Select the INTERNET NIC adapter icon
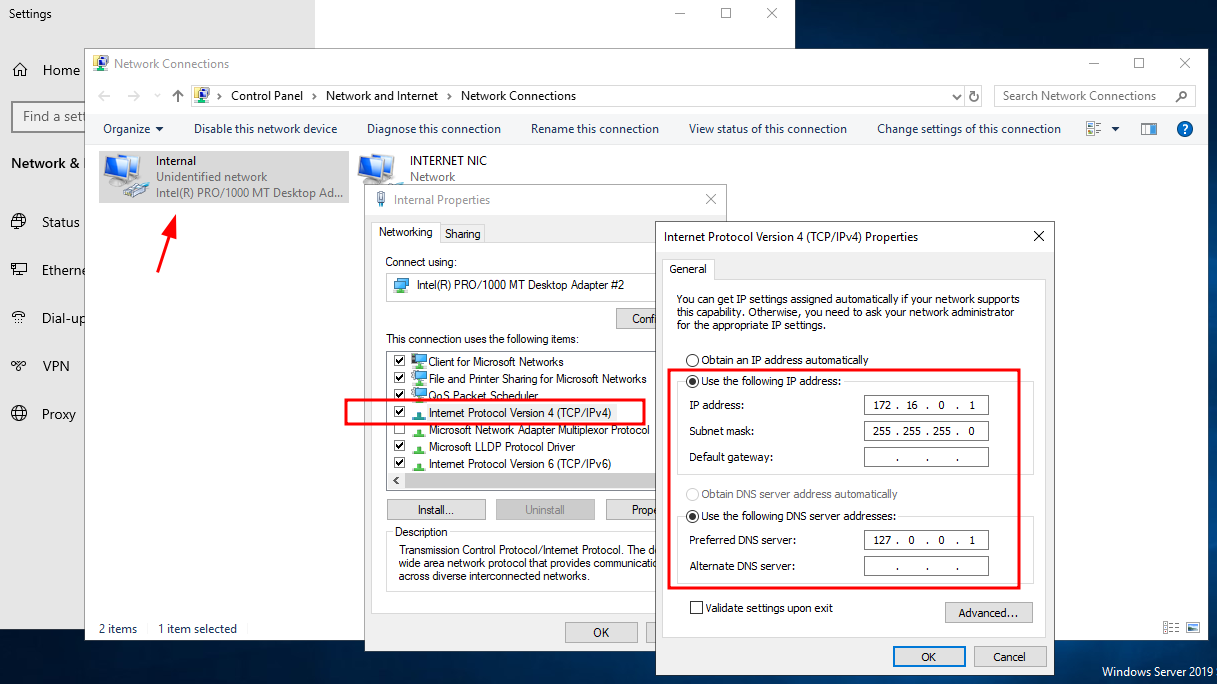Image resolution: width=1217 pixels, height=684 pixels. (378, 169)
